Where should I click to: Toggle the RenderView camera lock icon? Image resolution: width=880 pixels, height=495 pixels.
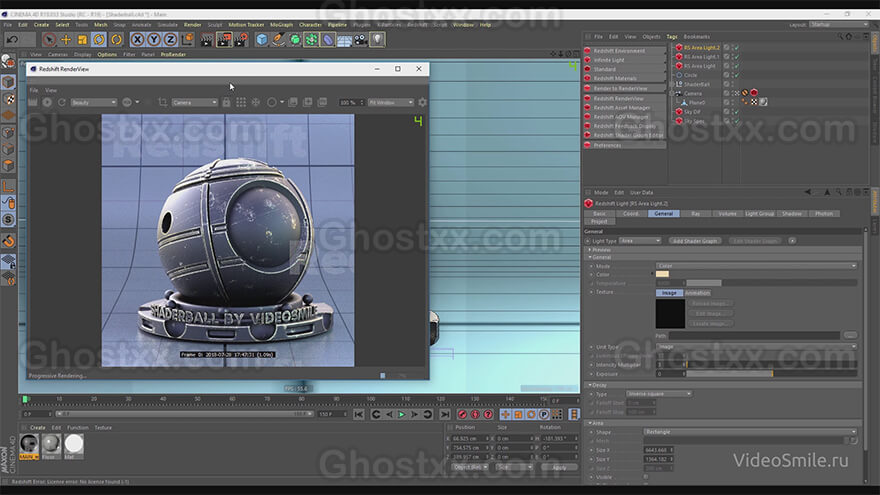(226, 102)
